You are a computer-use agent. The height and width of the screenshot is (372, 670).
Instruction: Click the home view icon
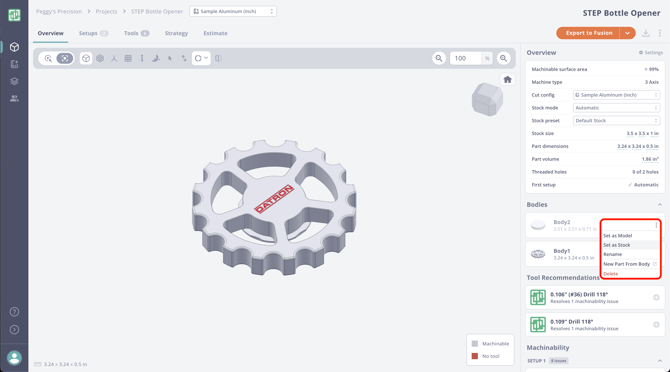point(507,79)
